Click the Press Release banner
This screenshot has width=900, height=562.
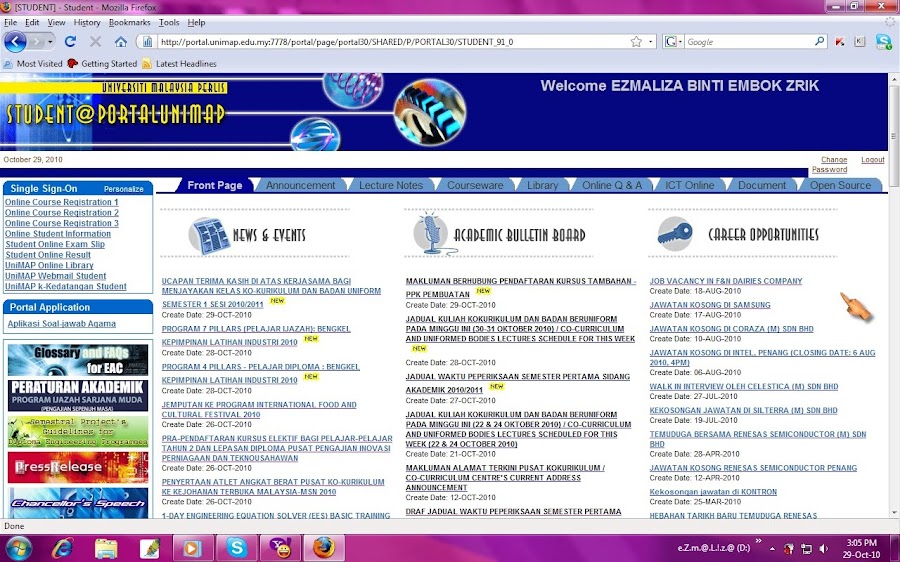click(78, 467)
